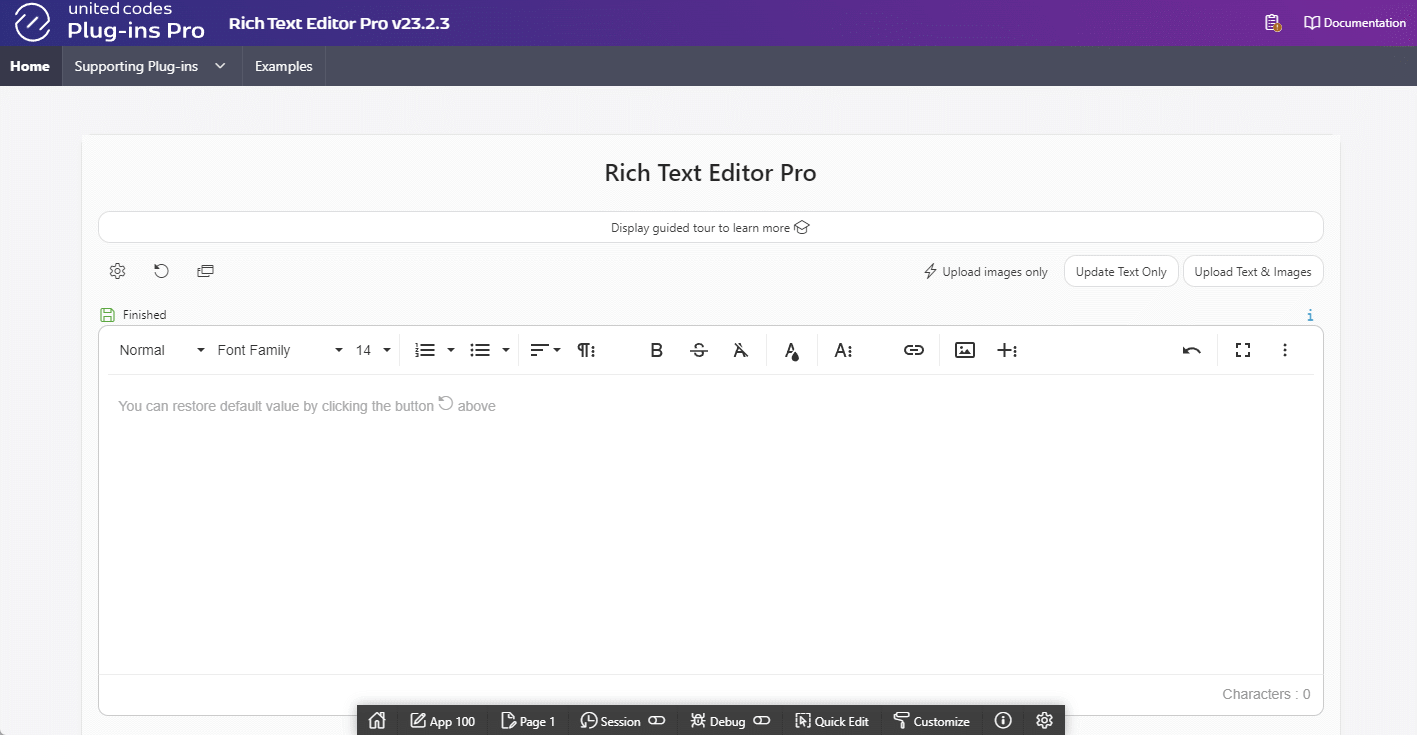Open Customize in the developer toolbar

(931, 721)
